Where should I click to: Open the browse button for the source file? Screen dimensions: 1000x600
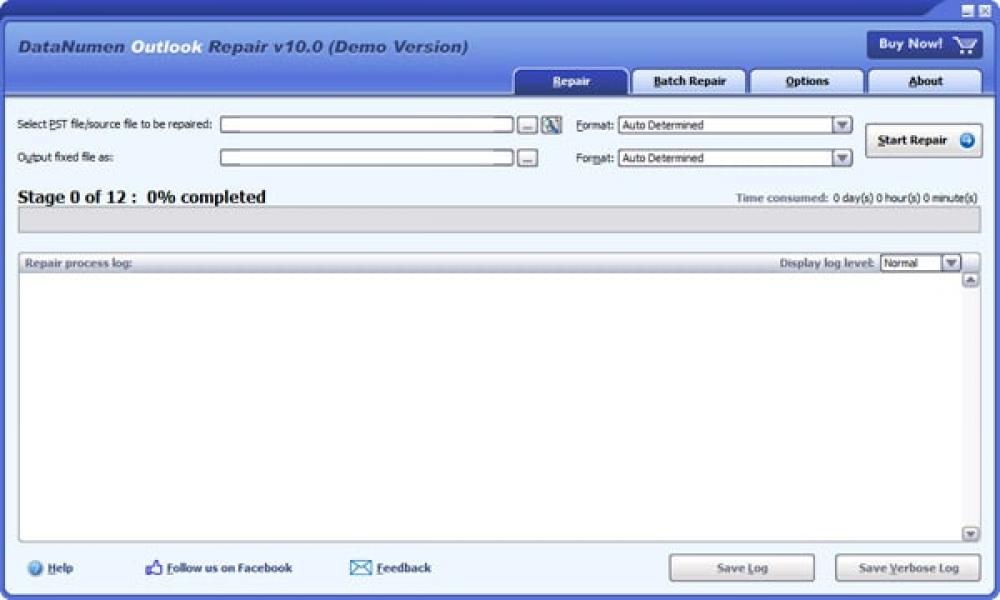click(525, 124)
